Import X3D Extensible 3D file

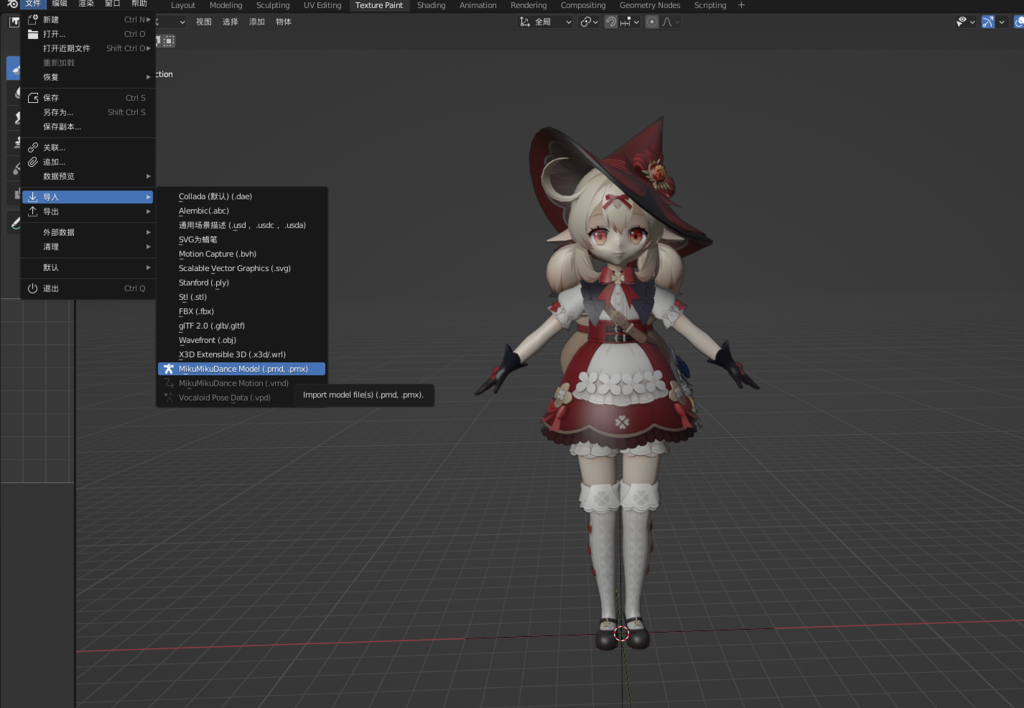(242, 355)
